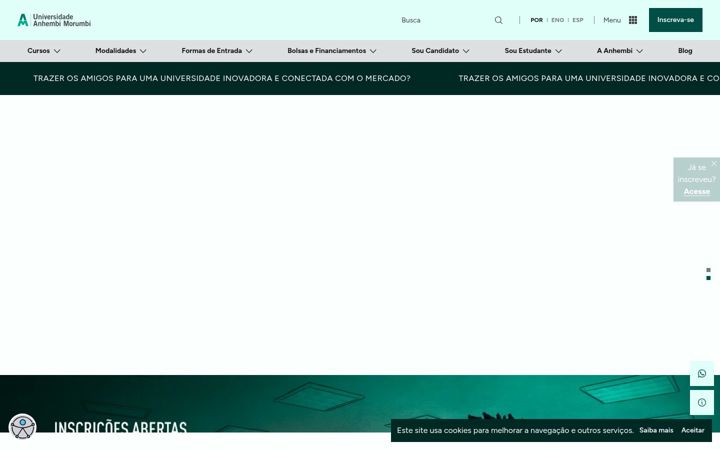Click the search magnifier icon

coord(498,20)
